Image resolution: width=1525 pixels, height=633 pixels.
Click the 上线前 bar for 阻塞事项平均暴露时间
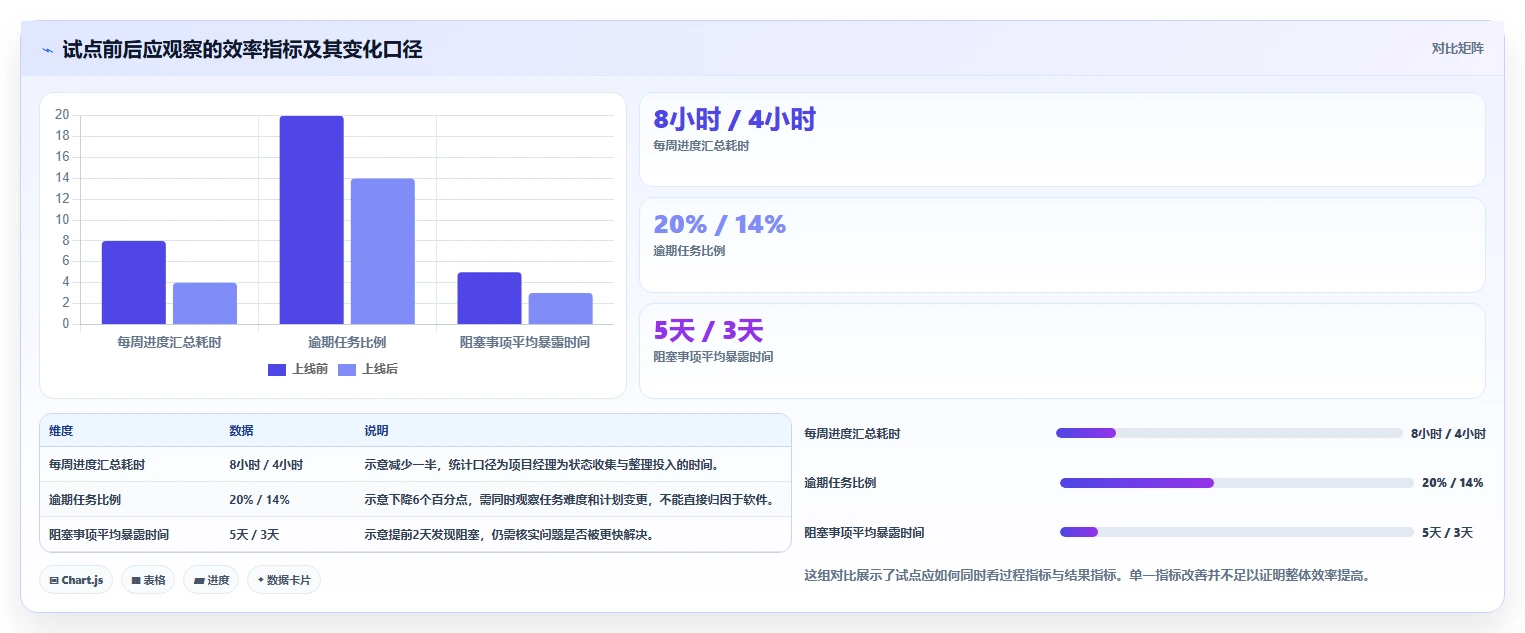490,298
